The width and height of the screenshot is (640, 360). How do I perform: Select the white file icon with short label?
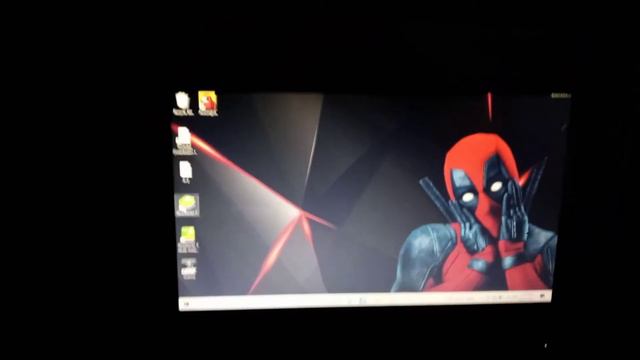coord(186,171)
